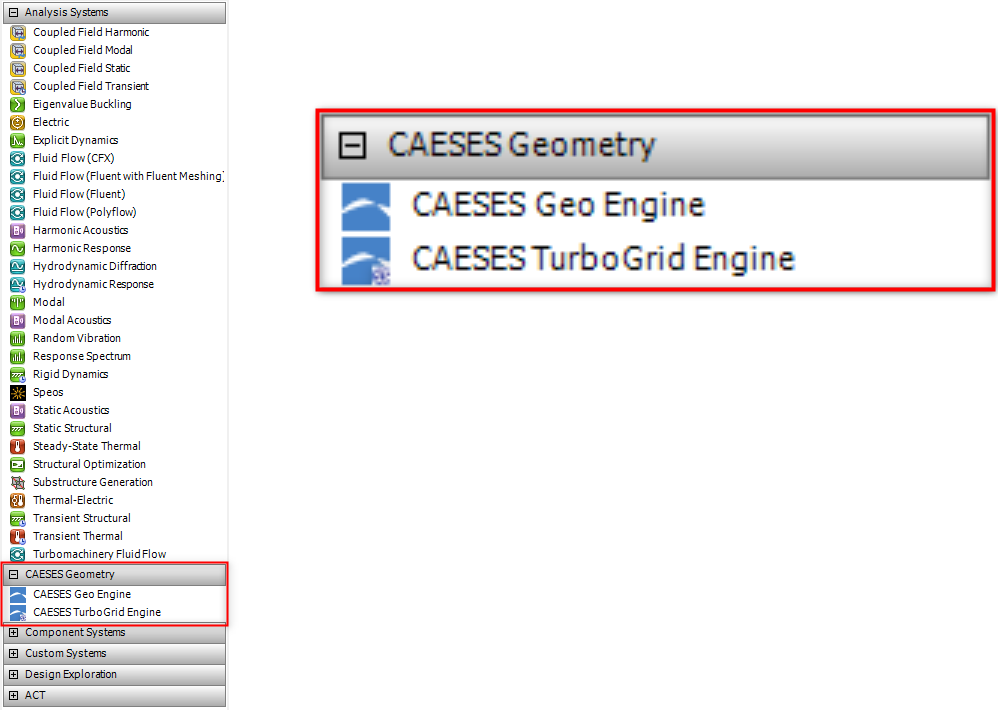Viewport: 998px width, 710px height.
Task: Click the Harmonic Acoustics icon
Action: click(x=18, y=230)
